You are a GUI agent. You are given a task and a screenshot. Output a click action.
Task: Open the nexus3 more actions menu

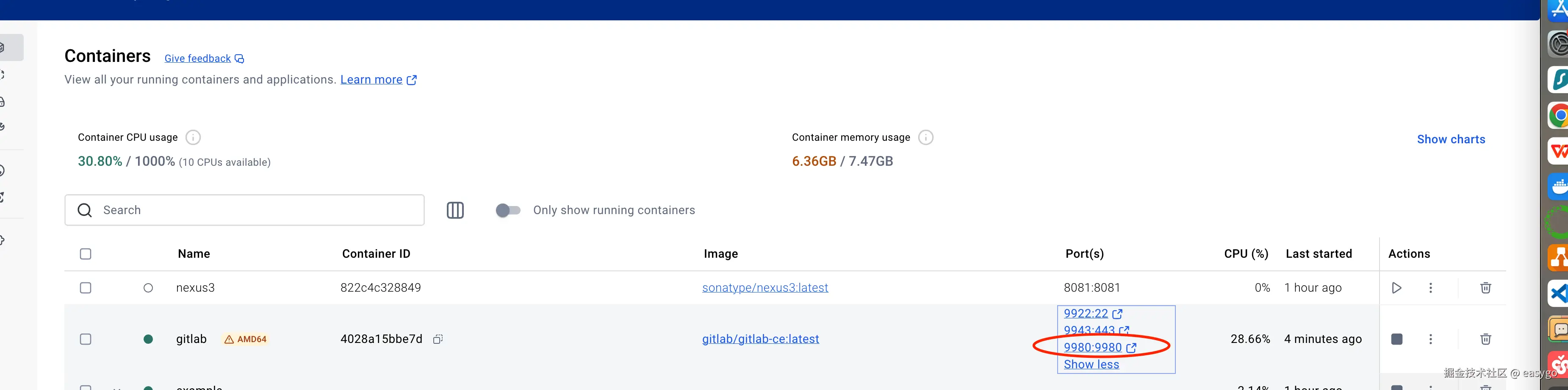point(1430,287)
